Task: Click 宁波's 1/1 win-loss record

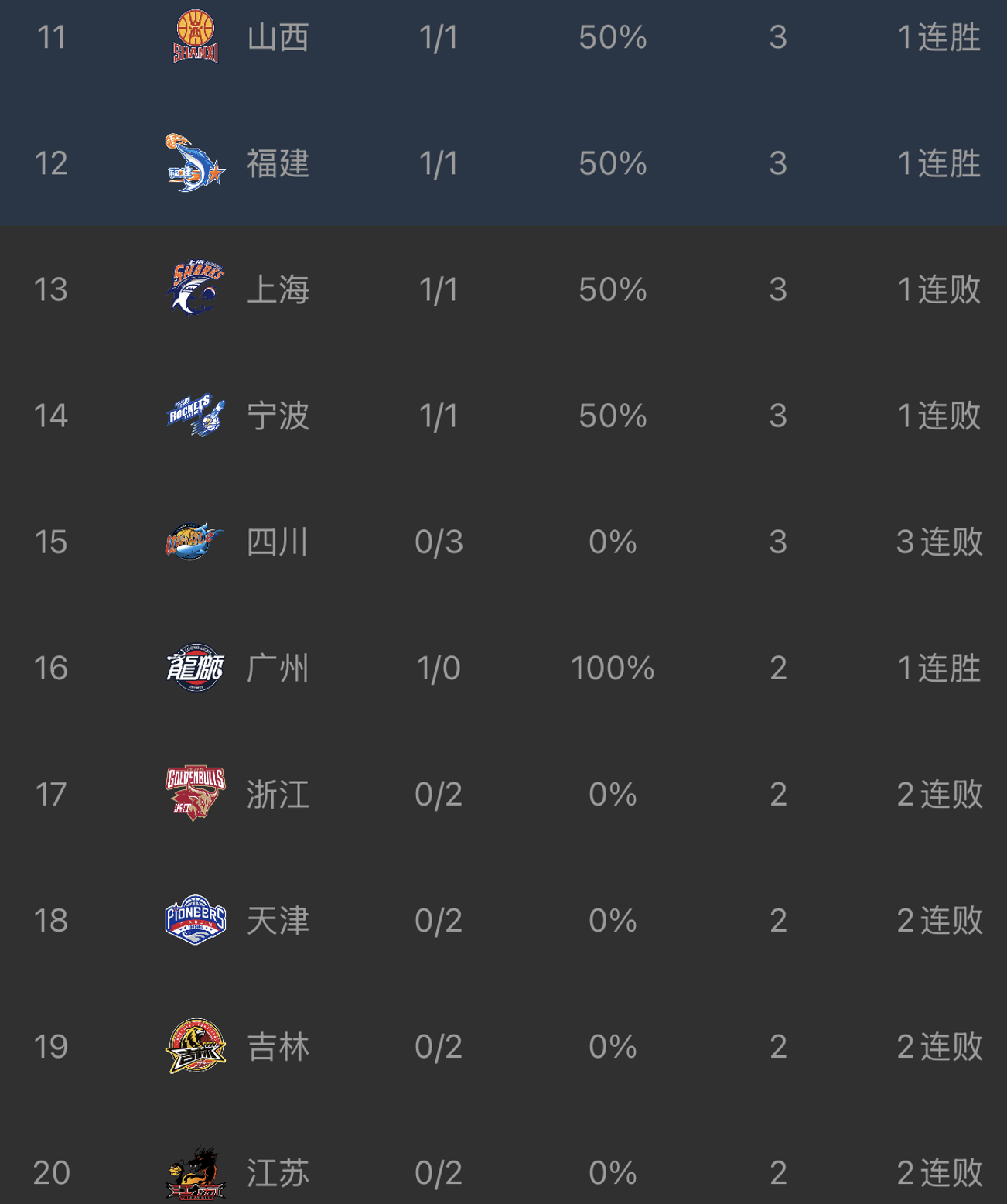Action: (x=439, y=416)
